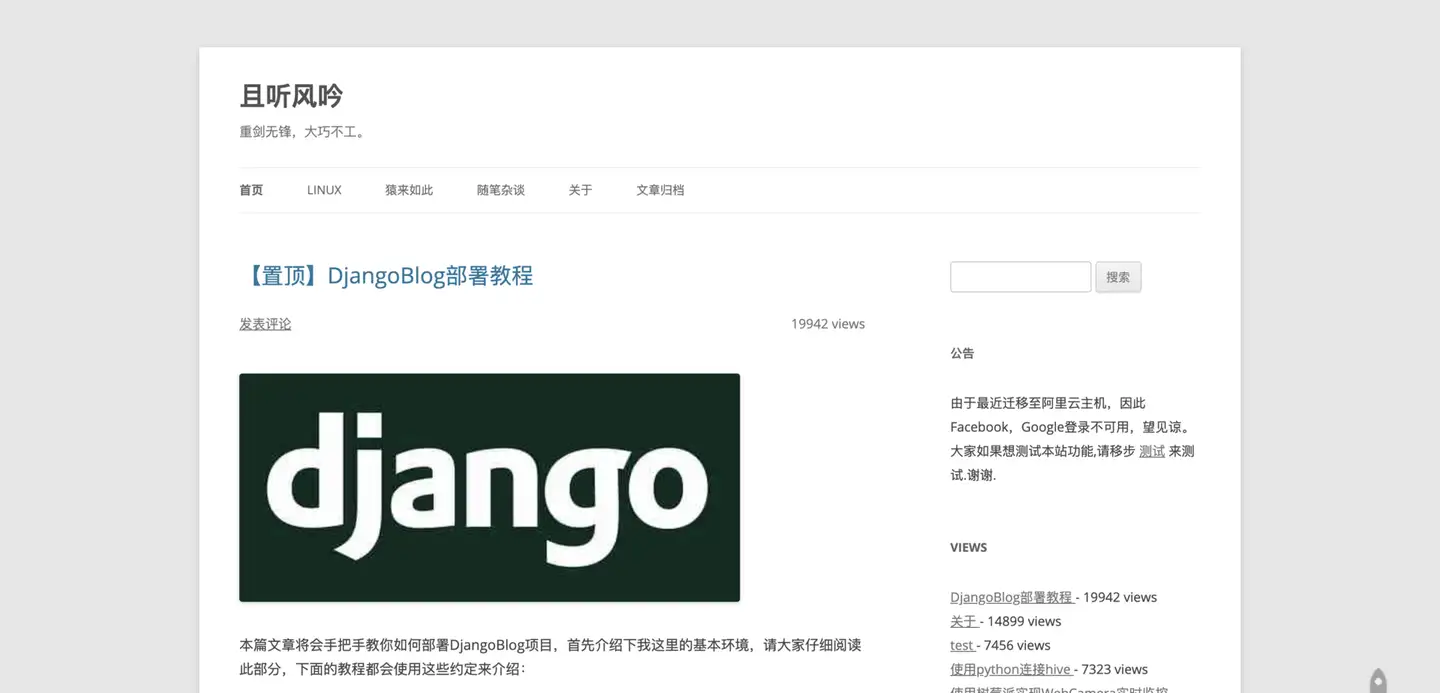Navigate to 文章归档 in the menu
The width and height of the screenshot is (1440, 693).
(x=660, y=190)
